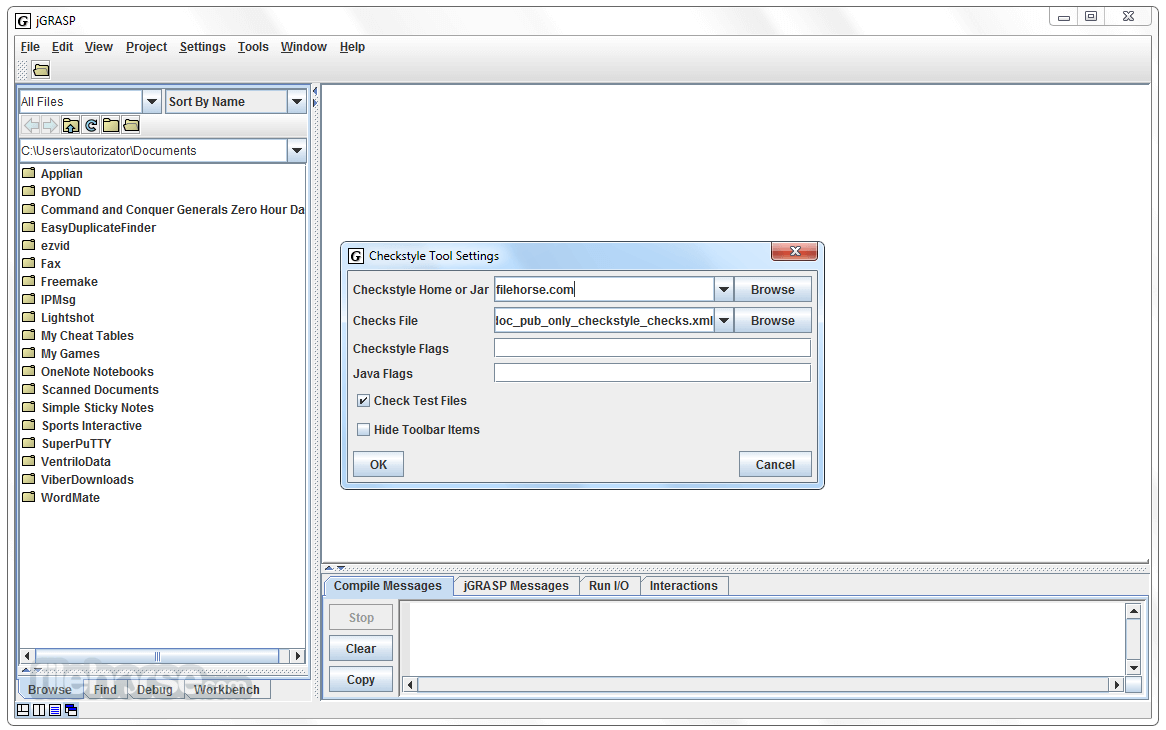The image size is (1166, 730).
Task: Switch to the Find tab
Action: 105,690
